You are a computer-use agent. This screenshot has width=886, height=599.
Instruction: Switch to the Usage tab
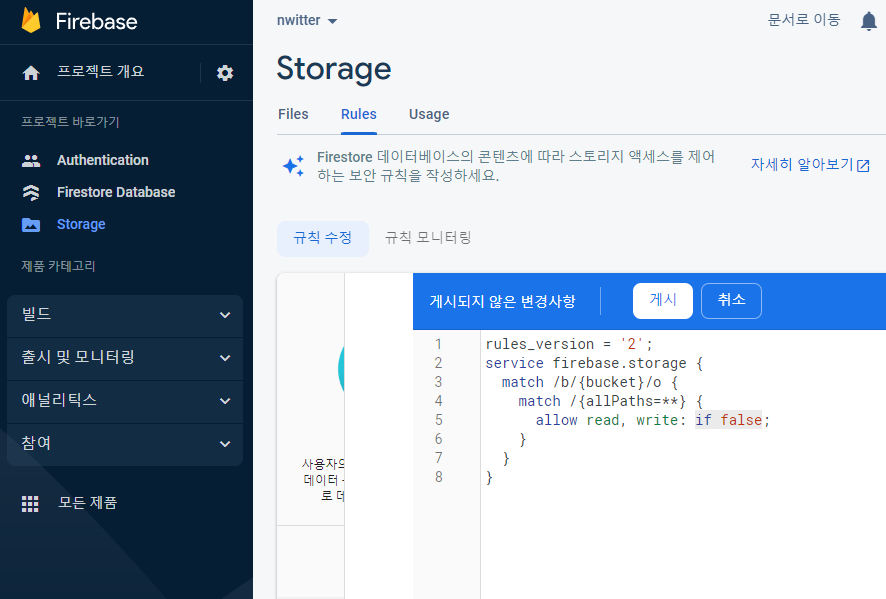tap(429, 114)
